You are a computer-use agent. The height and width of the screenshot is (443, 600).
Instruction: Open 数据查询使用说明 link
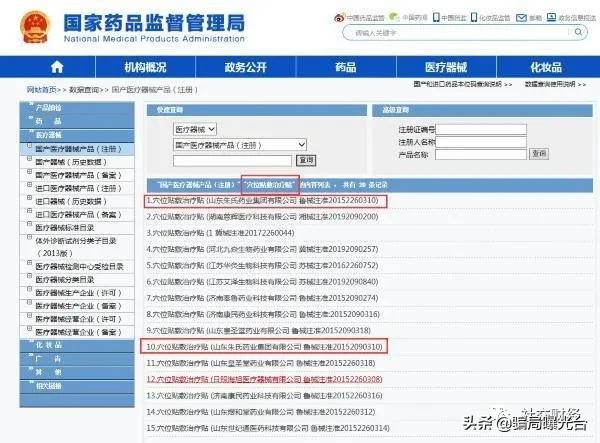[550, 84]
